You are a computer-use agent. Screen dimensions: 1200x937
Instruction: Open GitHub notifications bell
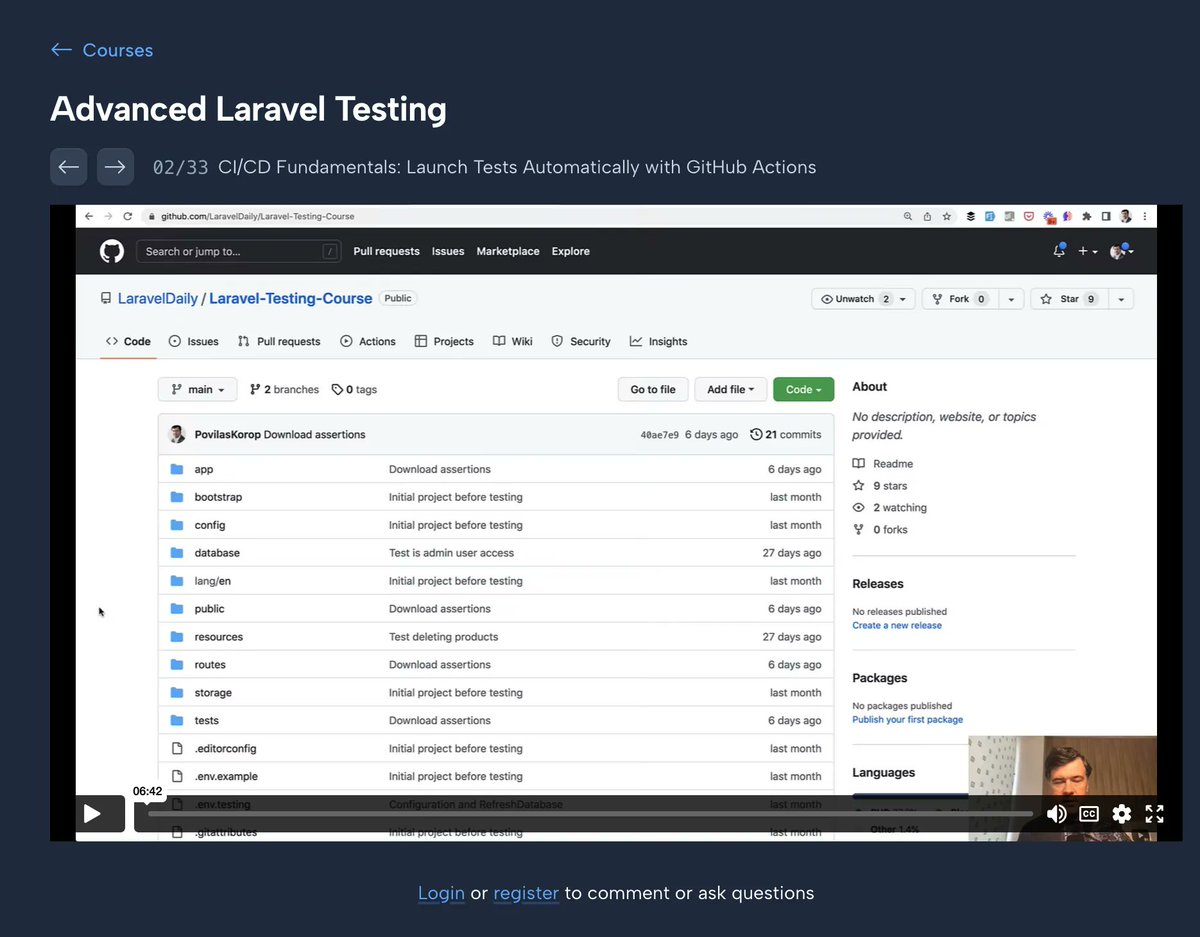click(x=1059, y=252)
